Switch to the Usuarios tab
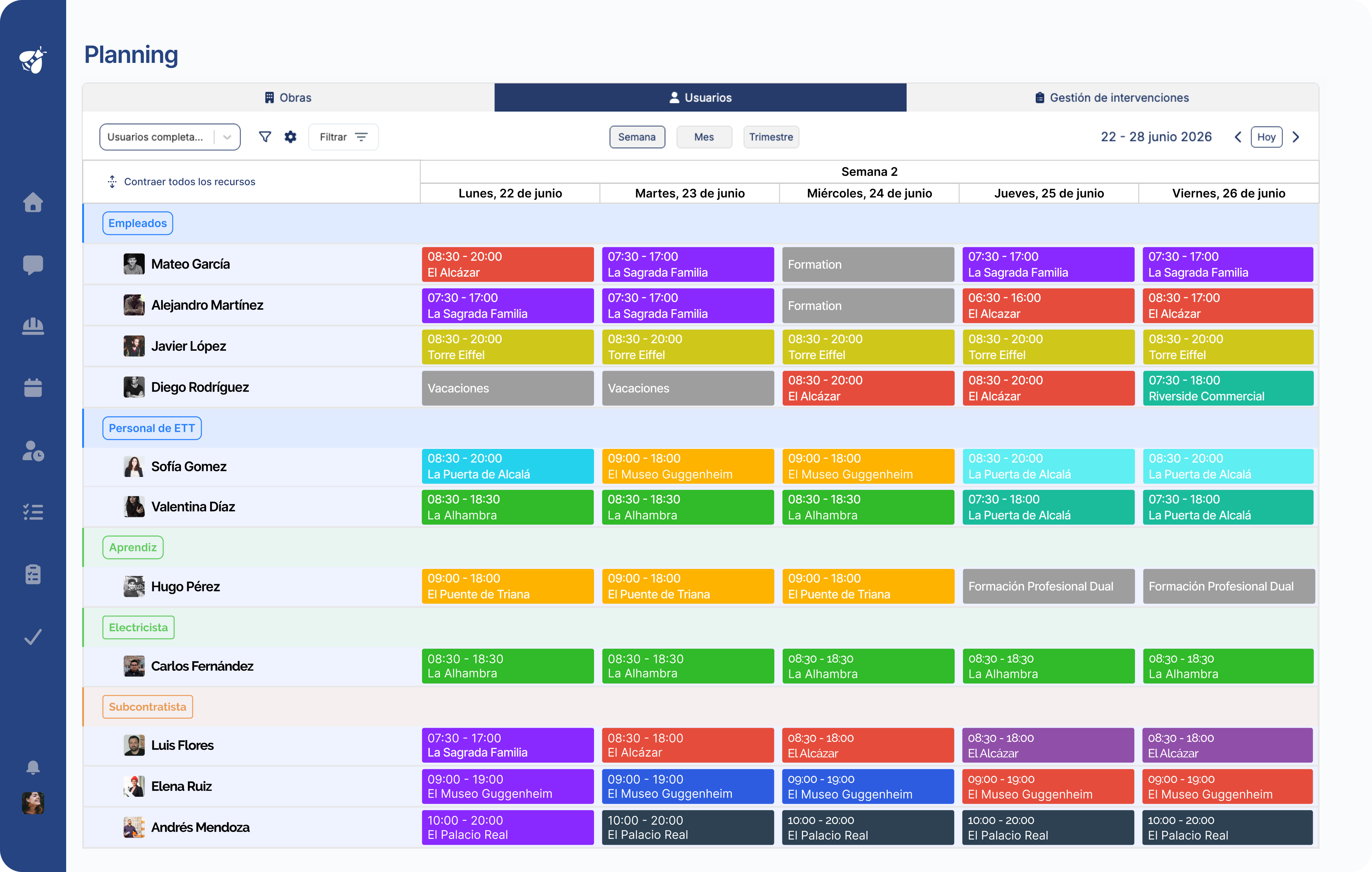 click(x=700, y=97)
